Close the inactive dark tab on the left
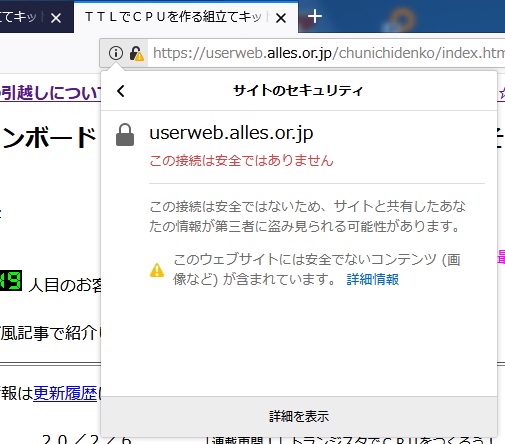This screenshot has width=505, height=444. click(56, 18)
